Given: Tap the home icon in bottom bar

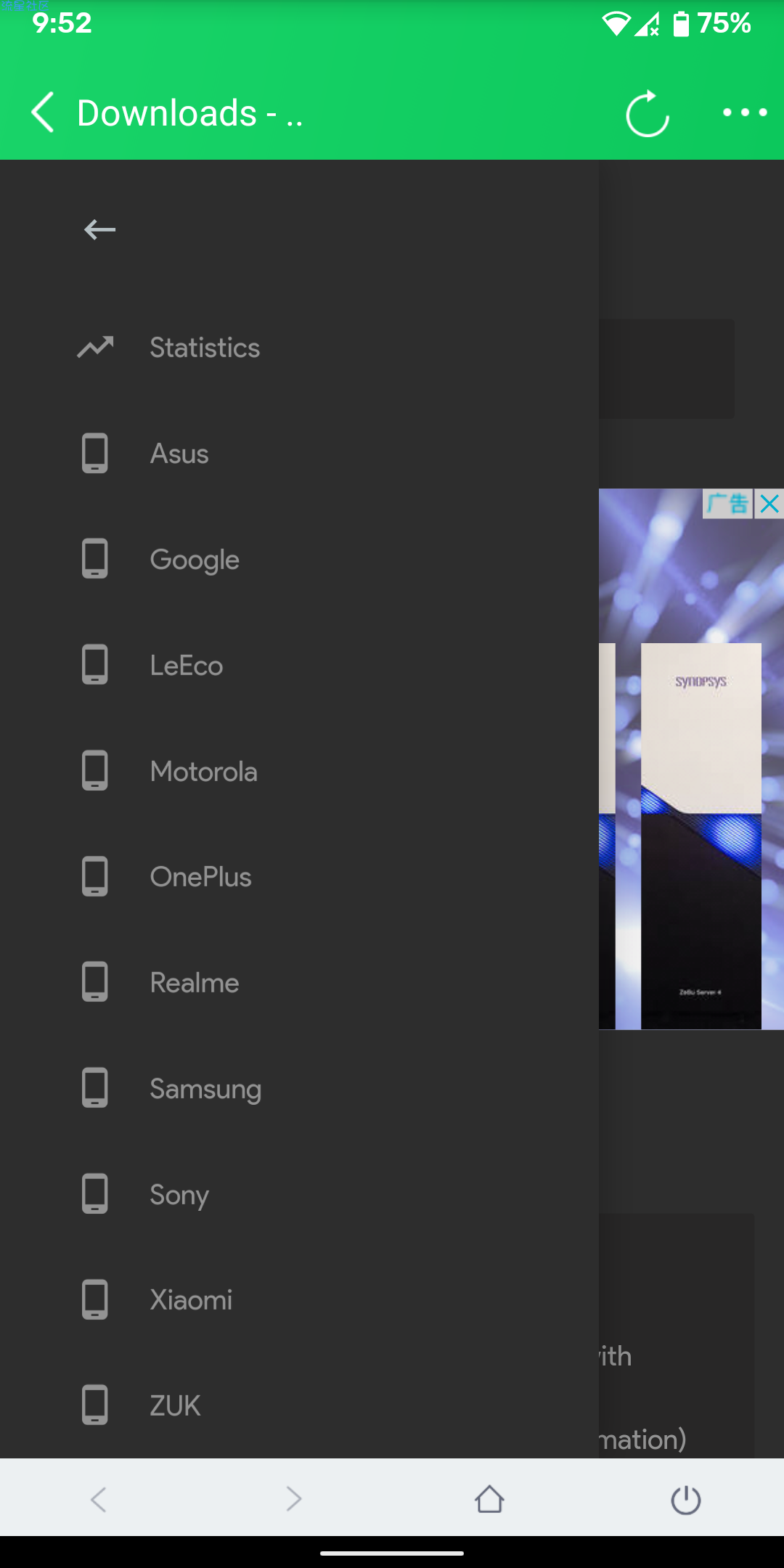Looking at the screenshot, I should [x=489, y=1498].
